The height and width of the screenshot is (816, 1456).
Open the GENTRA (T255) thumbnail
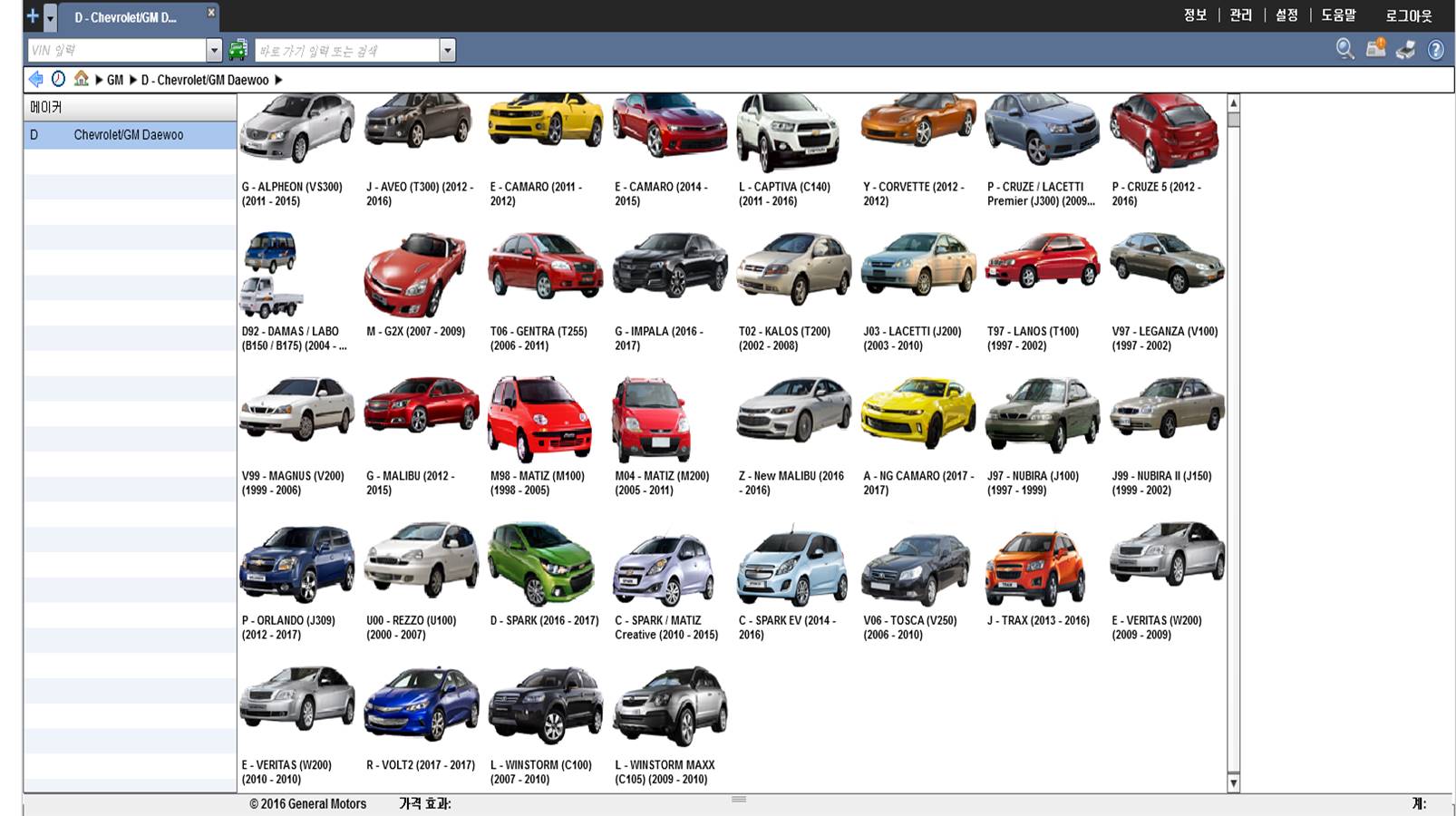pos(545,266)
